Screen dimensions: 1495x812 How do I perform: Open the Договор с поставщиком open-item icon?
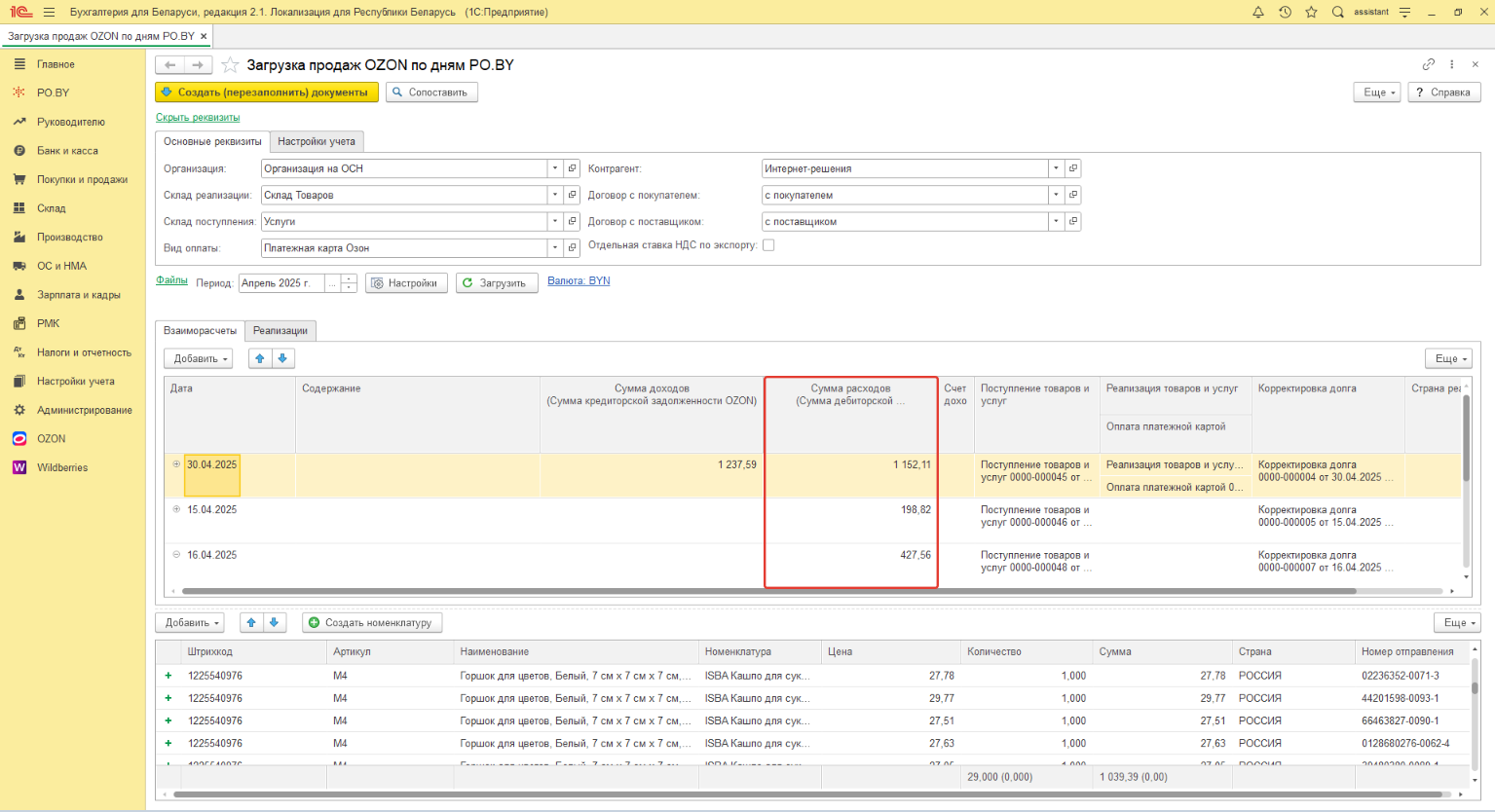pyautogui.click(x=1073, y=221)
